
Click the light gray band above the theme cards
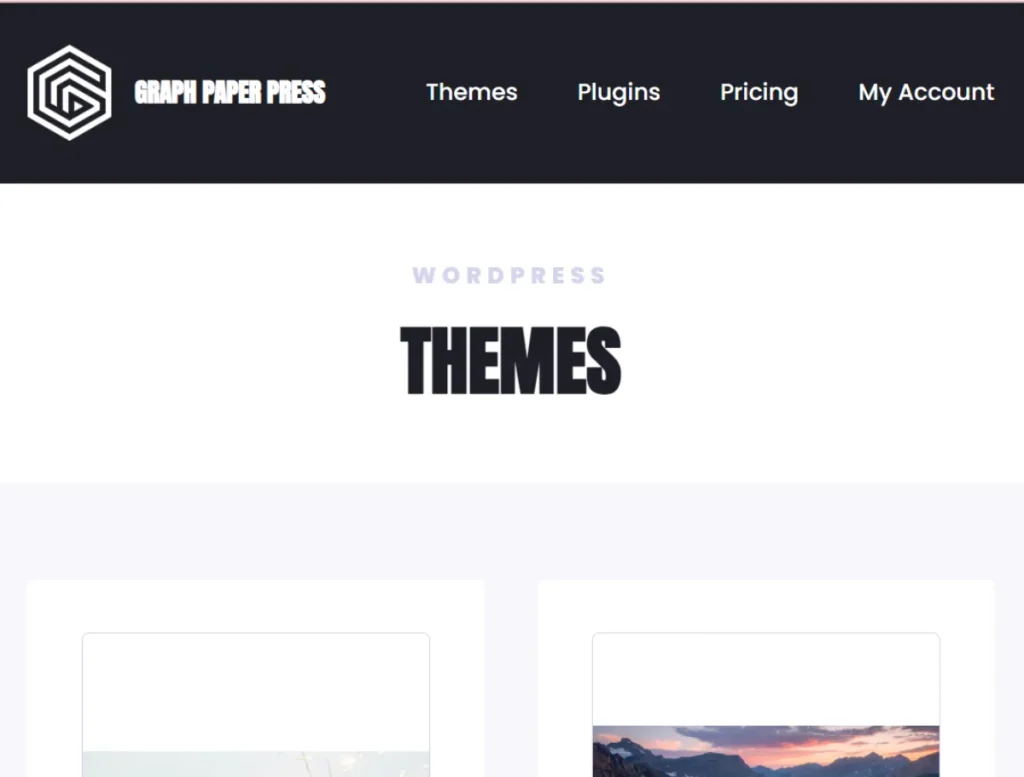pyautogui.click(x=512, y=531)
